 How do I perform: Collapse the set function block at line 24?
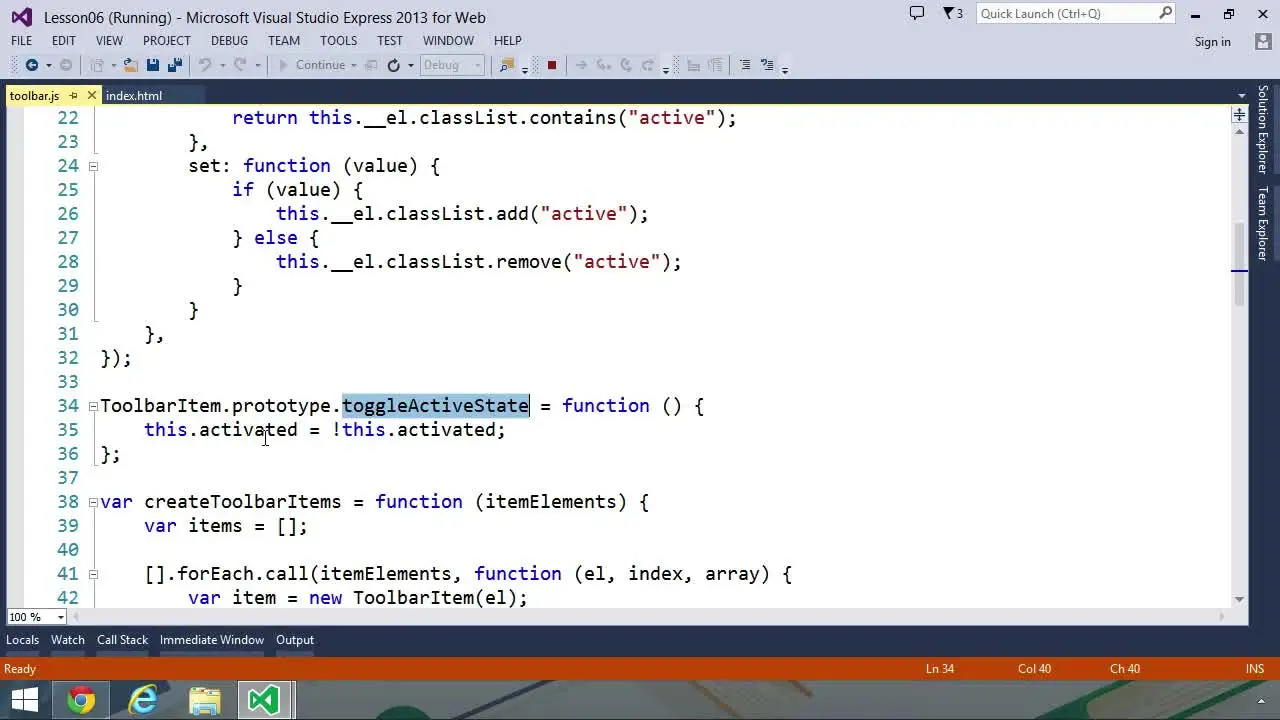93,166
